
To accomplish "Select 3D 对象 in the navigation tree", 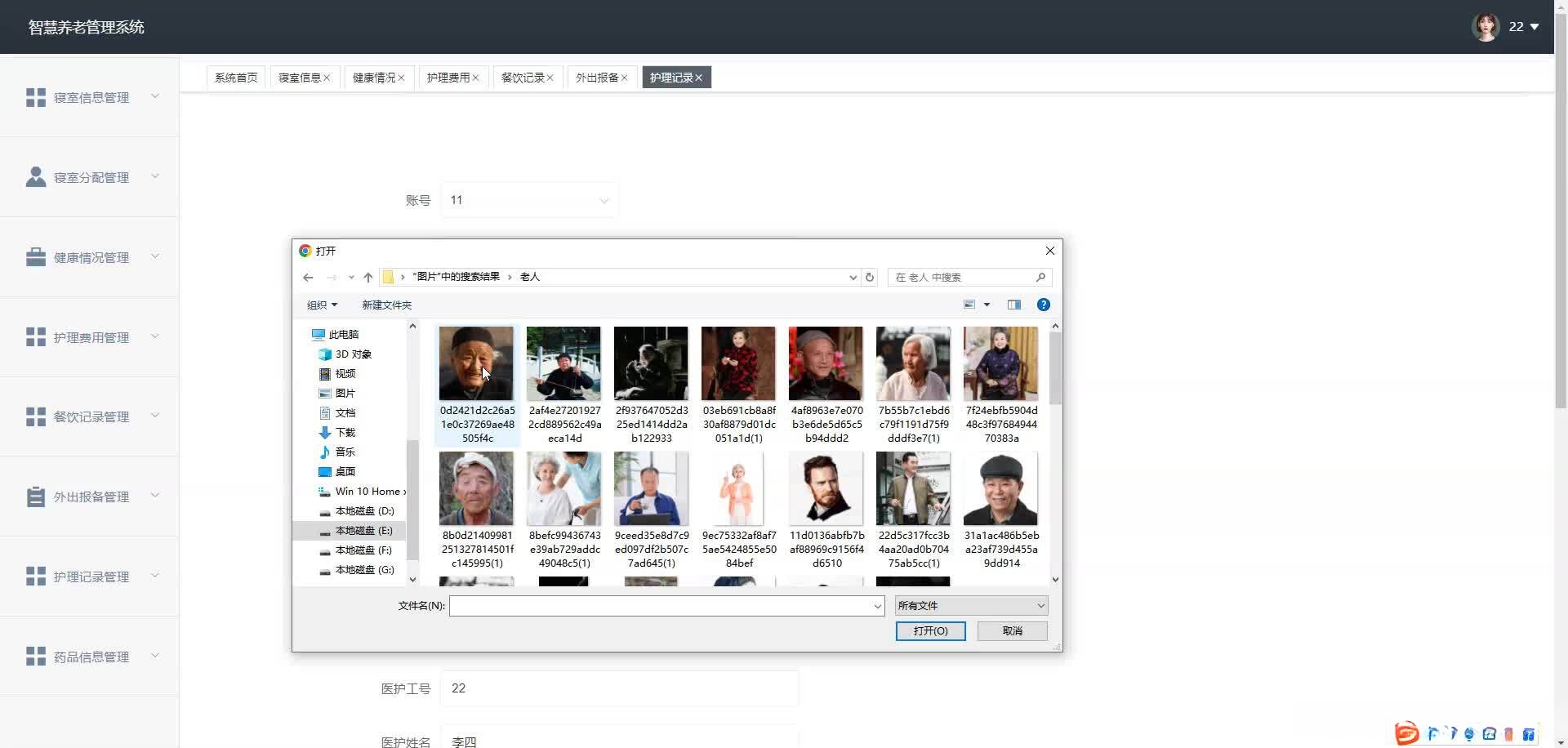I will pos(353,354).
